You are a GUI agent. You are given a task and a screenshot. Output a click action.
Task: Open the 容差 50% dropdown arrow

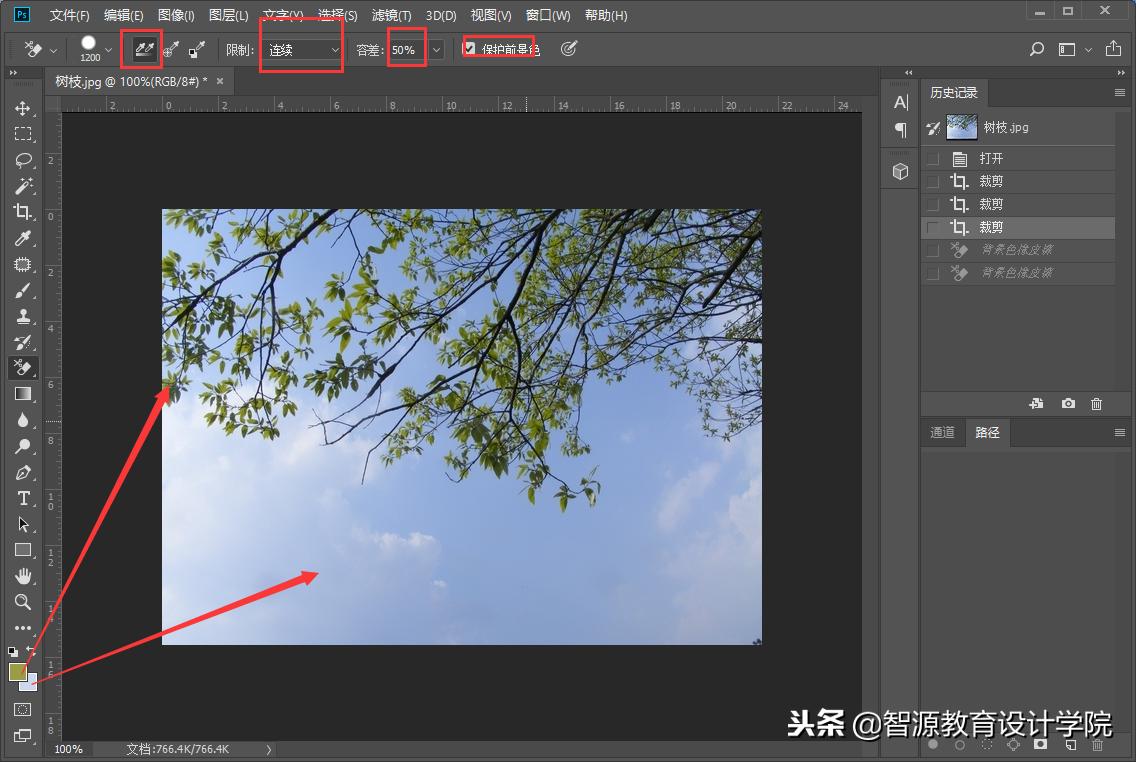tap(435, 48)
